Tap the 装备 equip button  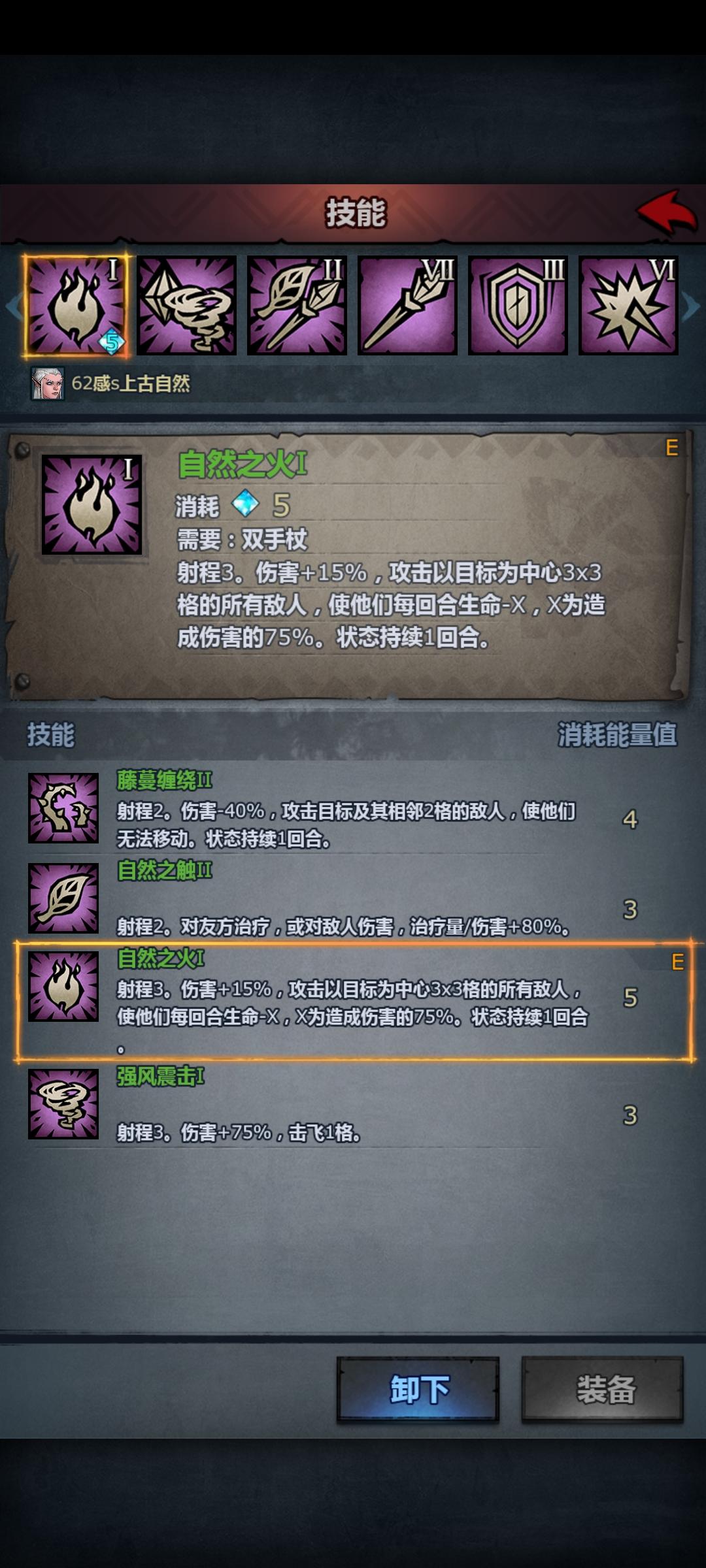[602, 1390]
